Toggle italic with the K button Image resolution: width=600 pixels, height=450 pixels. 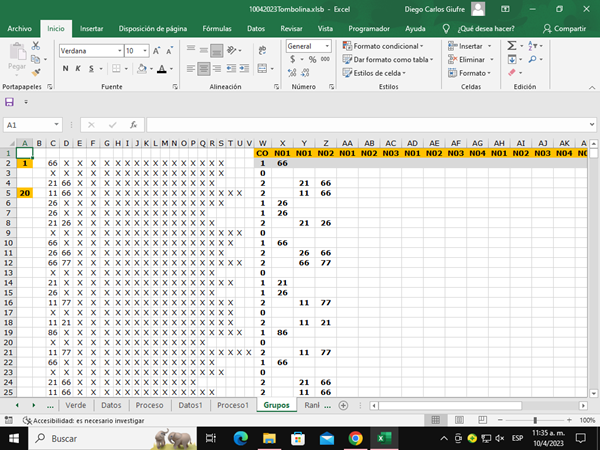[78, 68]
